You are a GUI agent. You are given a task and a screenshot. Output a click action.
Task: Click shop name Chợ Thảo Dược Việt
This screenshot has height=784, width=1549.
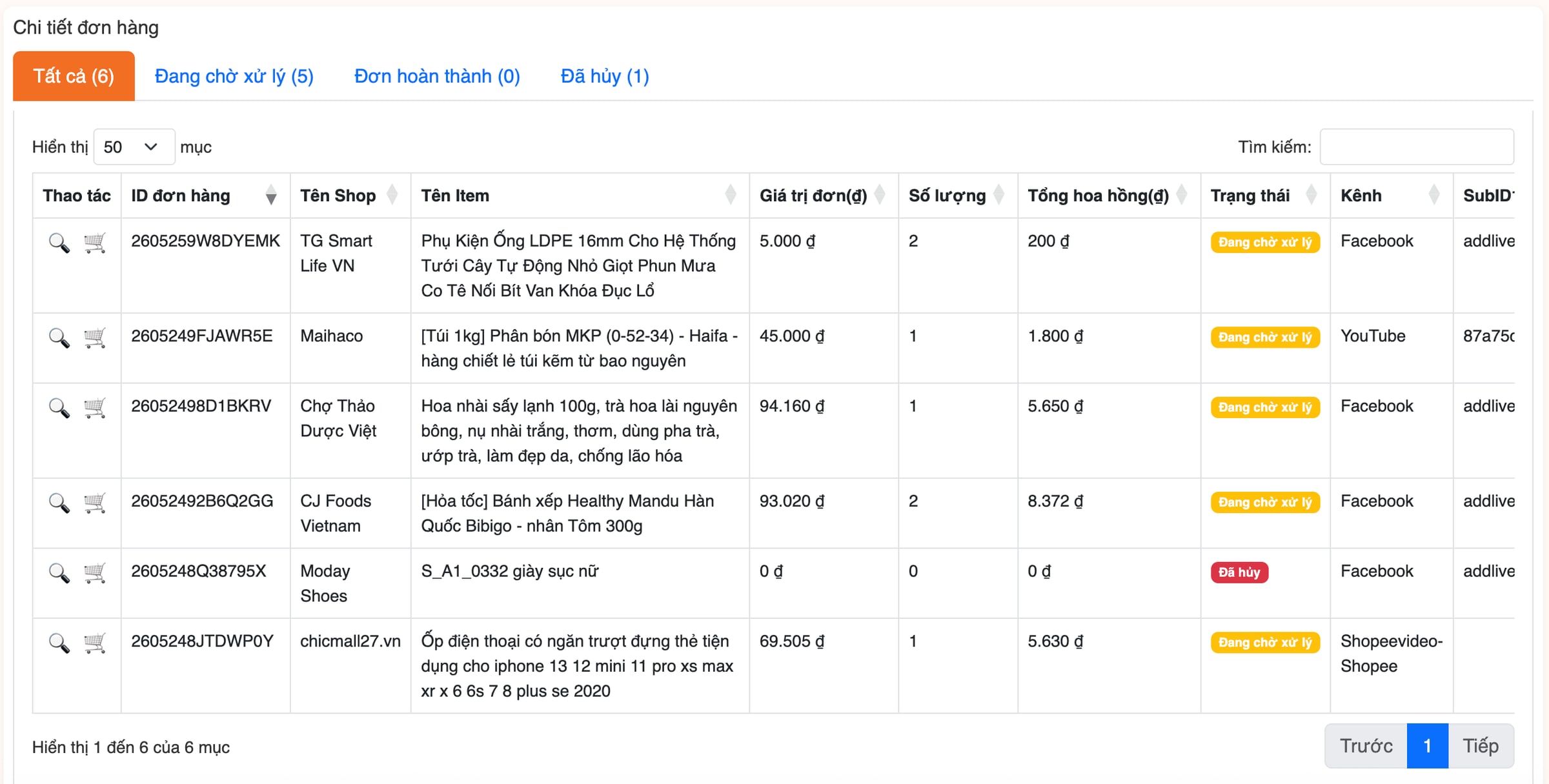338,418
